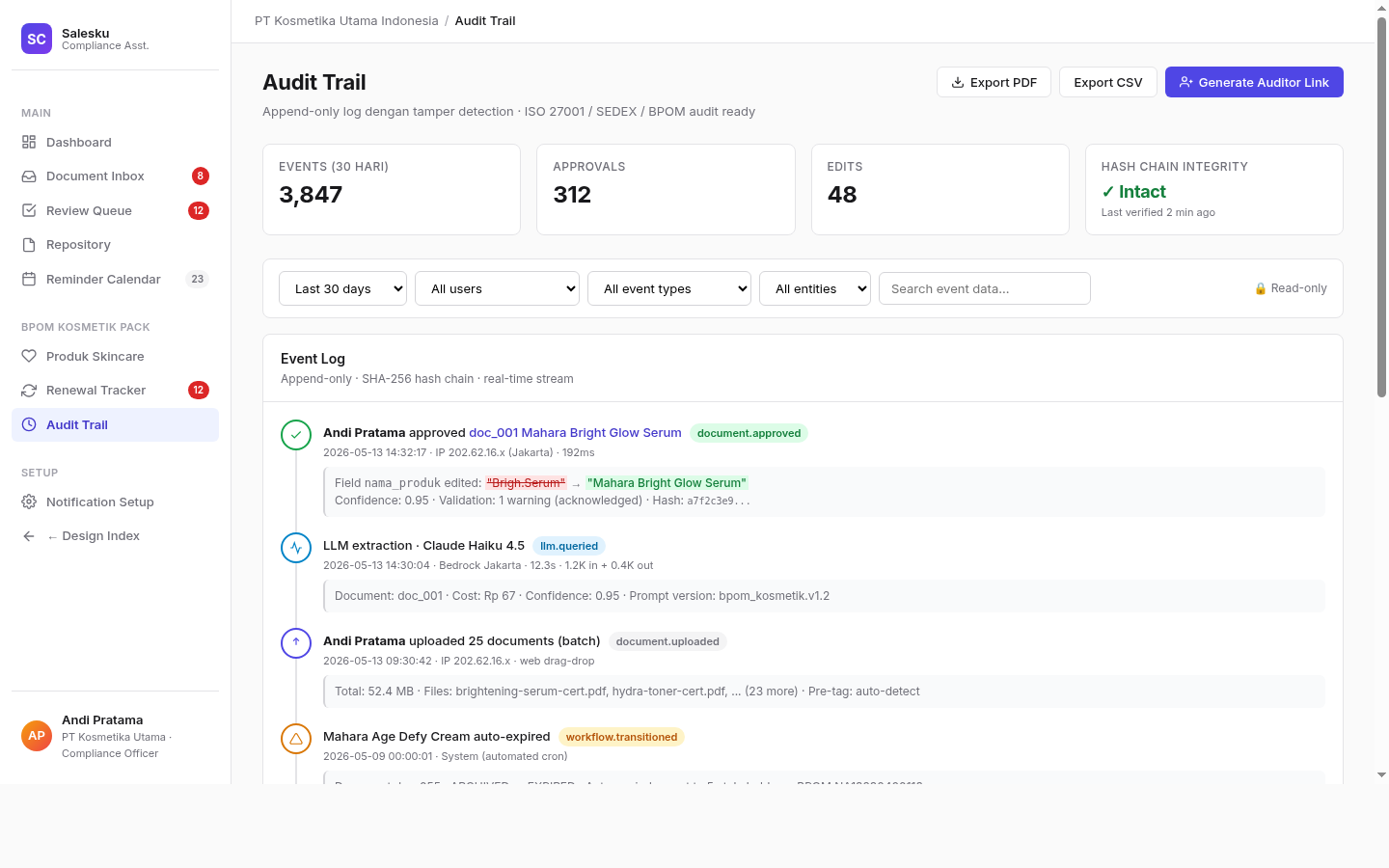Open the Last 30 days date range dropdown

(x=342, y=288)
